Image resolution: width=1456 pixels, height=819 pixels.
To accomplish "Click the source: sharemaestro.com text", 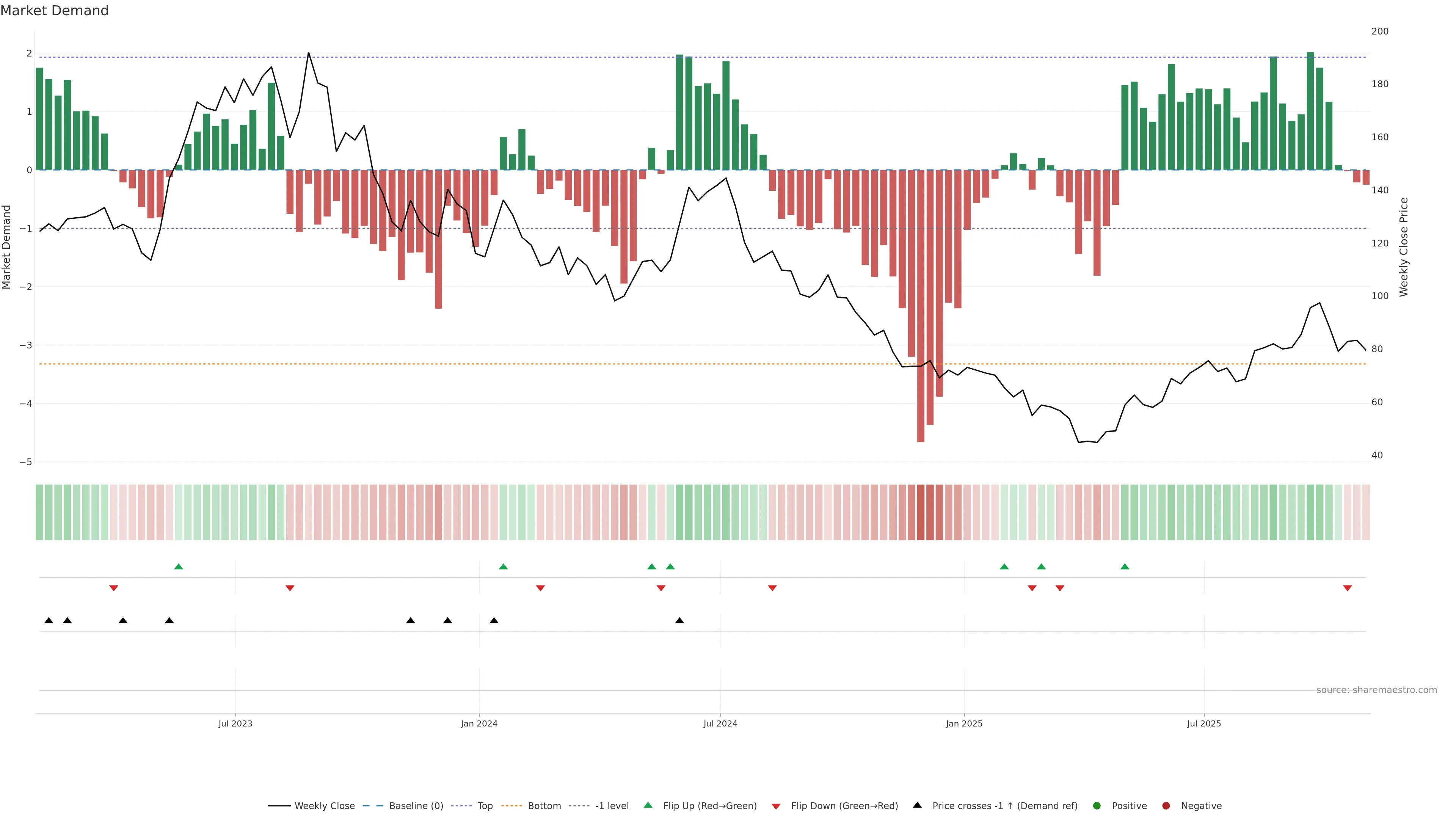I will tap(1376, 690).
